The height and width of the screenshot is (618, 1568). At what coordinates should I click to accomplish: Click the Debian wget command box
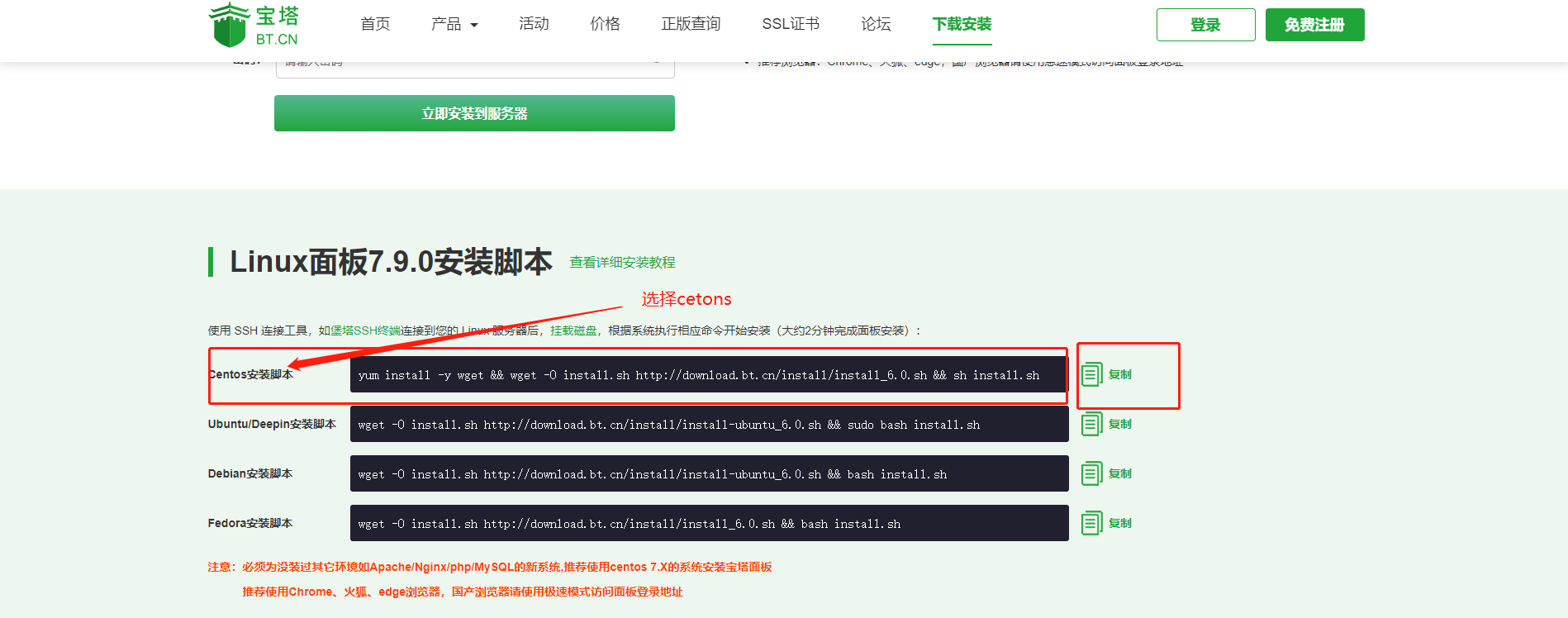(710, 473)
